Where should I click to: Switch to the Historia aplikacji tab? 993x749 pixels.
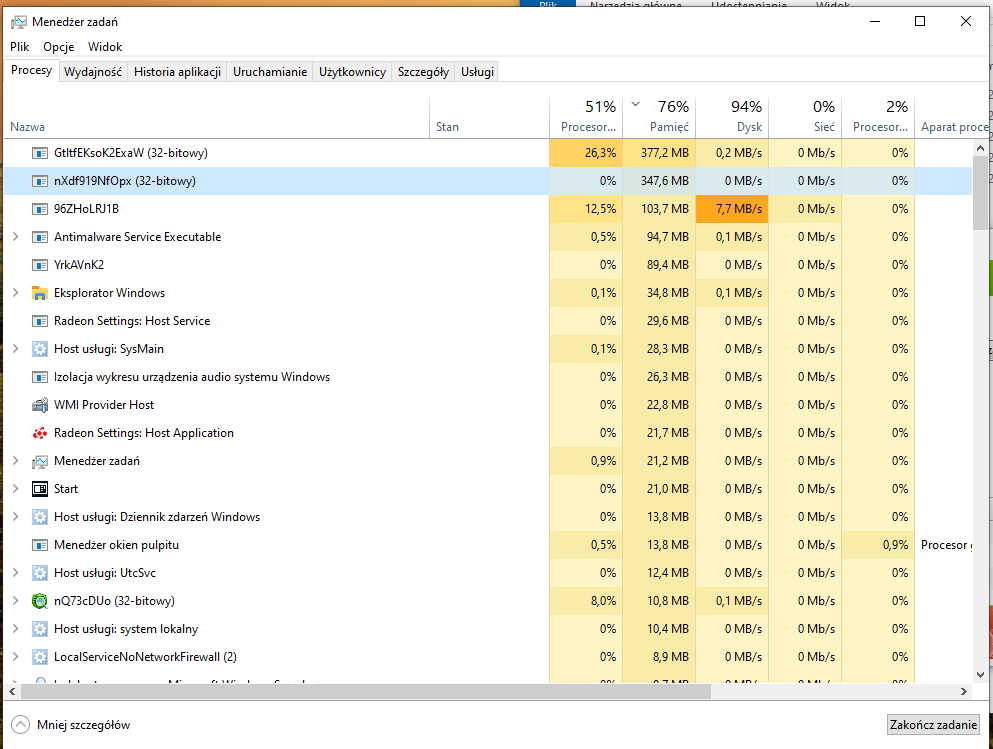177,72
